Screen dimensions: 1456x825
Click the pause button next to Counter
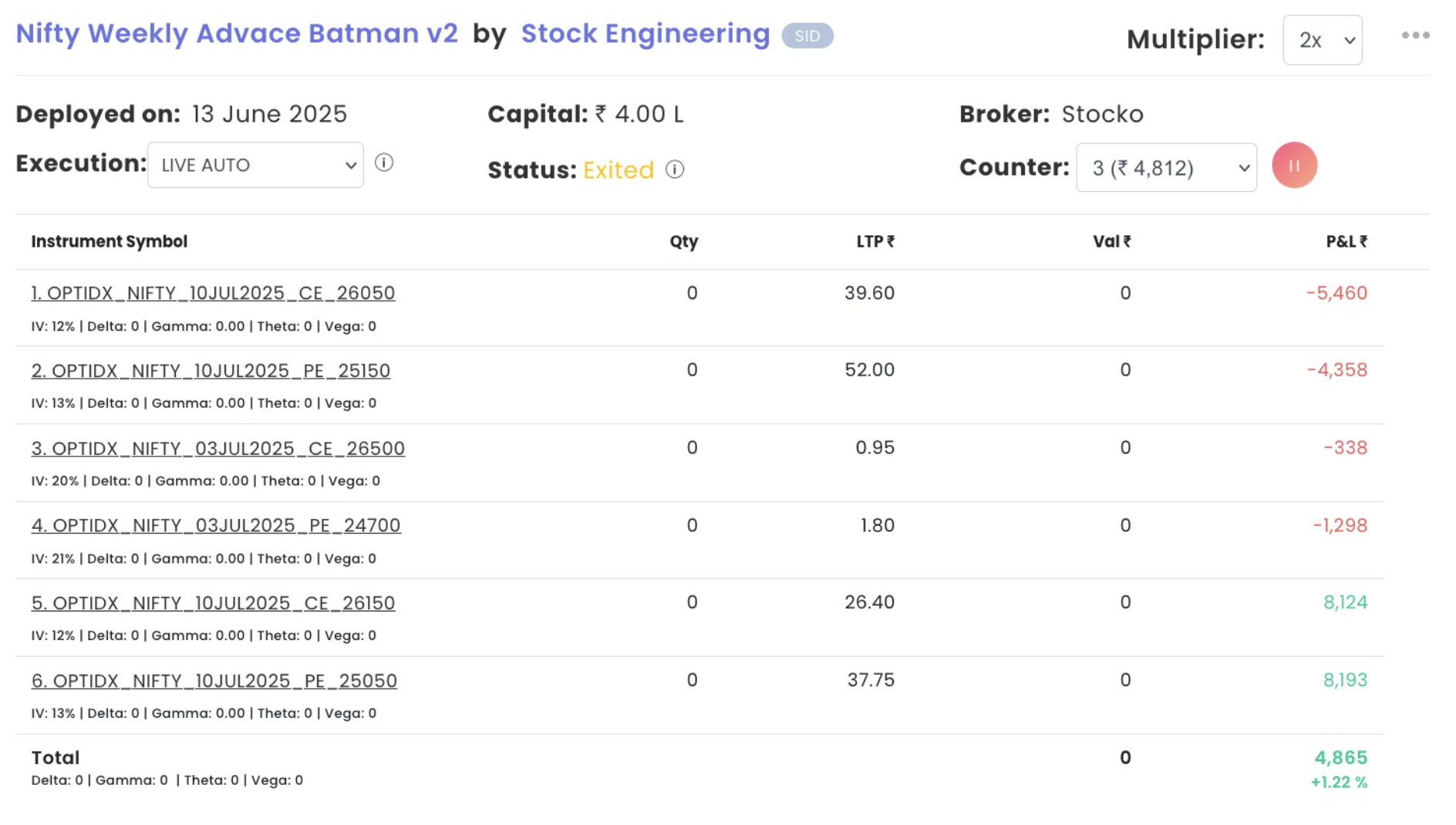point(1294,166)
